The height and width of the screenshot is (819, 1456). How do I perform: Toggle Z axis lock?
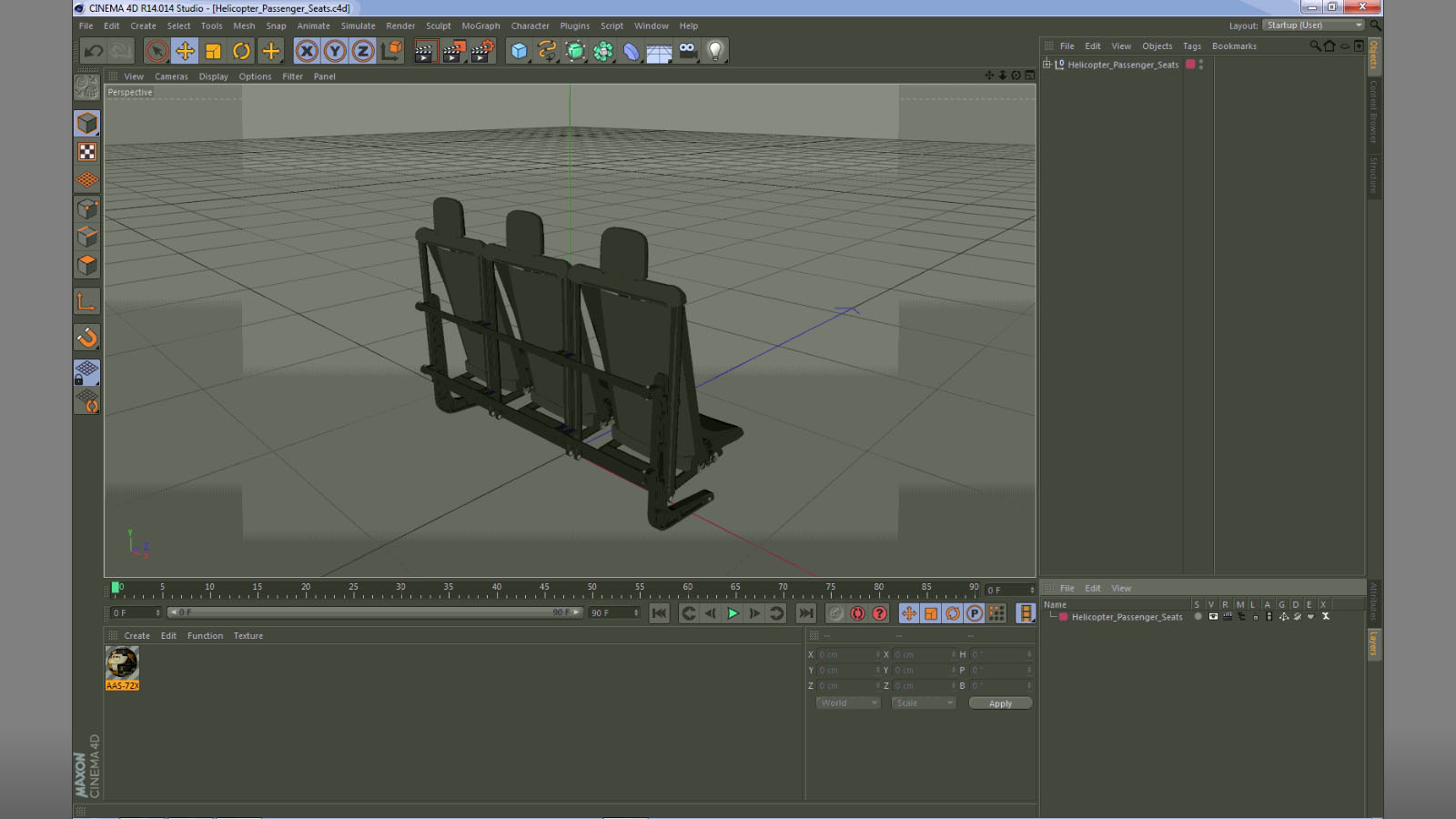click(363, 51)
